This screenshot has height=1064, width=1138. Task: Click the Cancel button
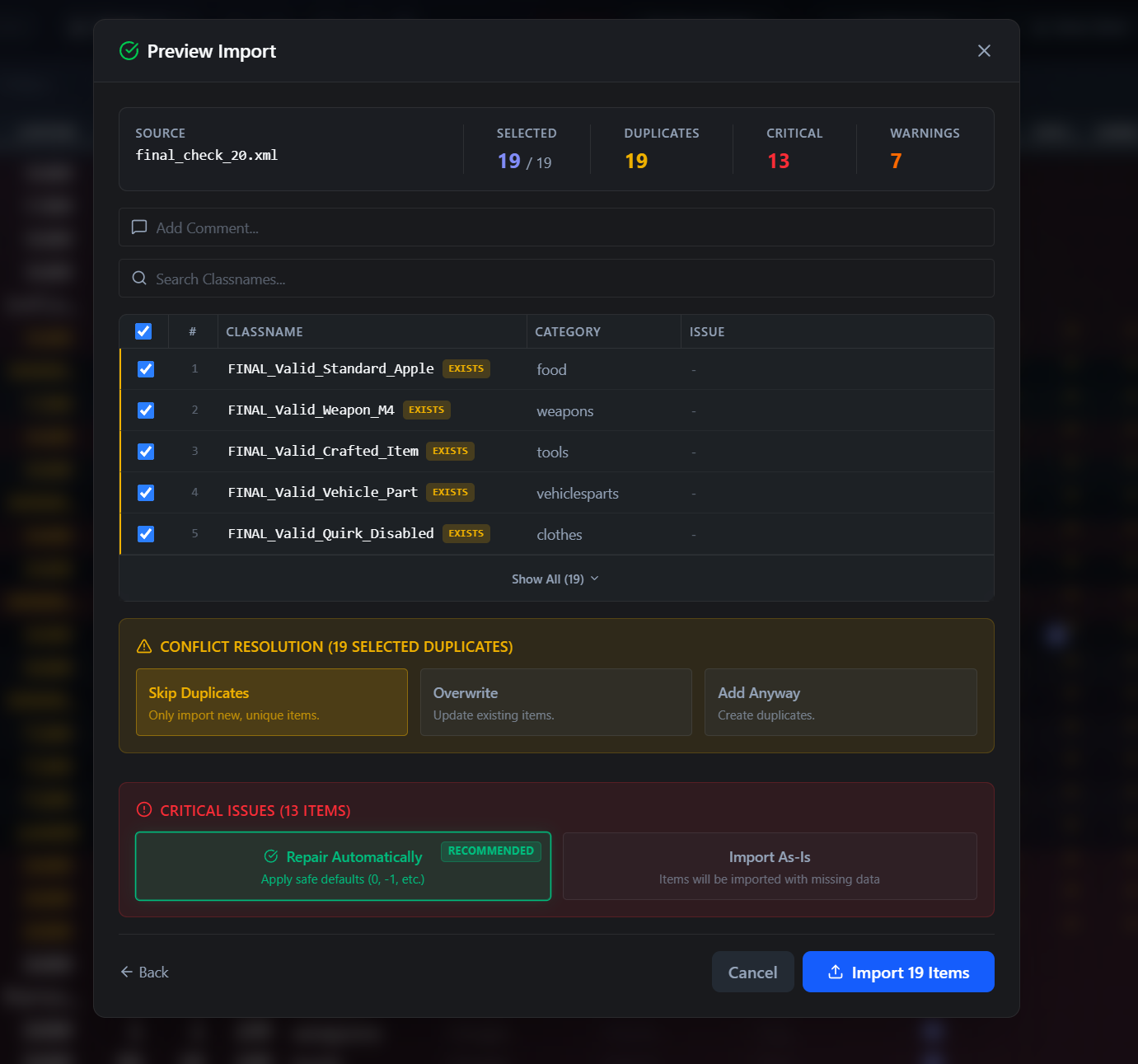tap(752, 972)
